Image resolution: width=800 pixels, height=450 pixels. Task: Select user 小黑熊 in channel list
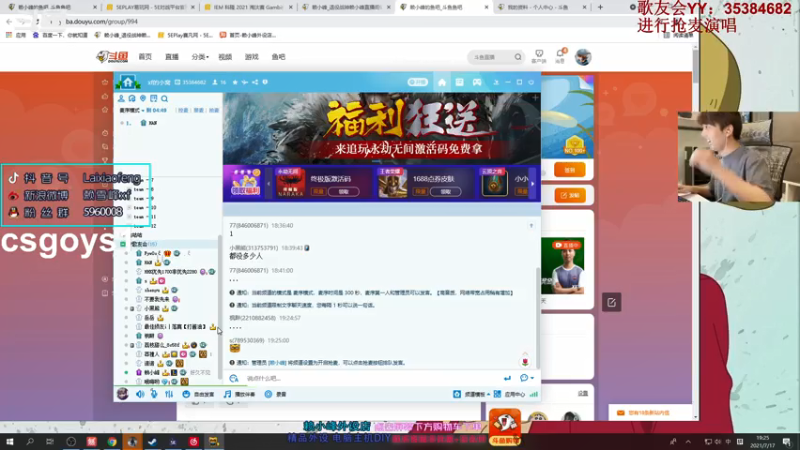[x=152, y=308]
